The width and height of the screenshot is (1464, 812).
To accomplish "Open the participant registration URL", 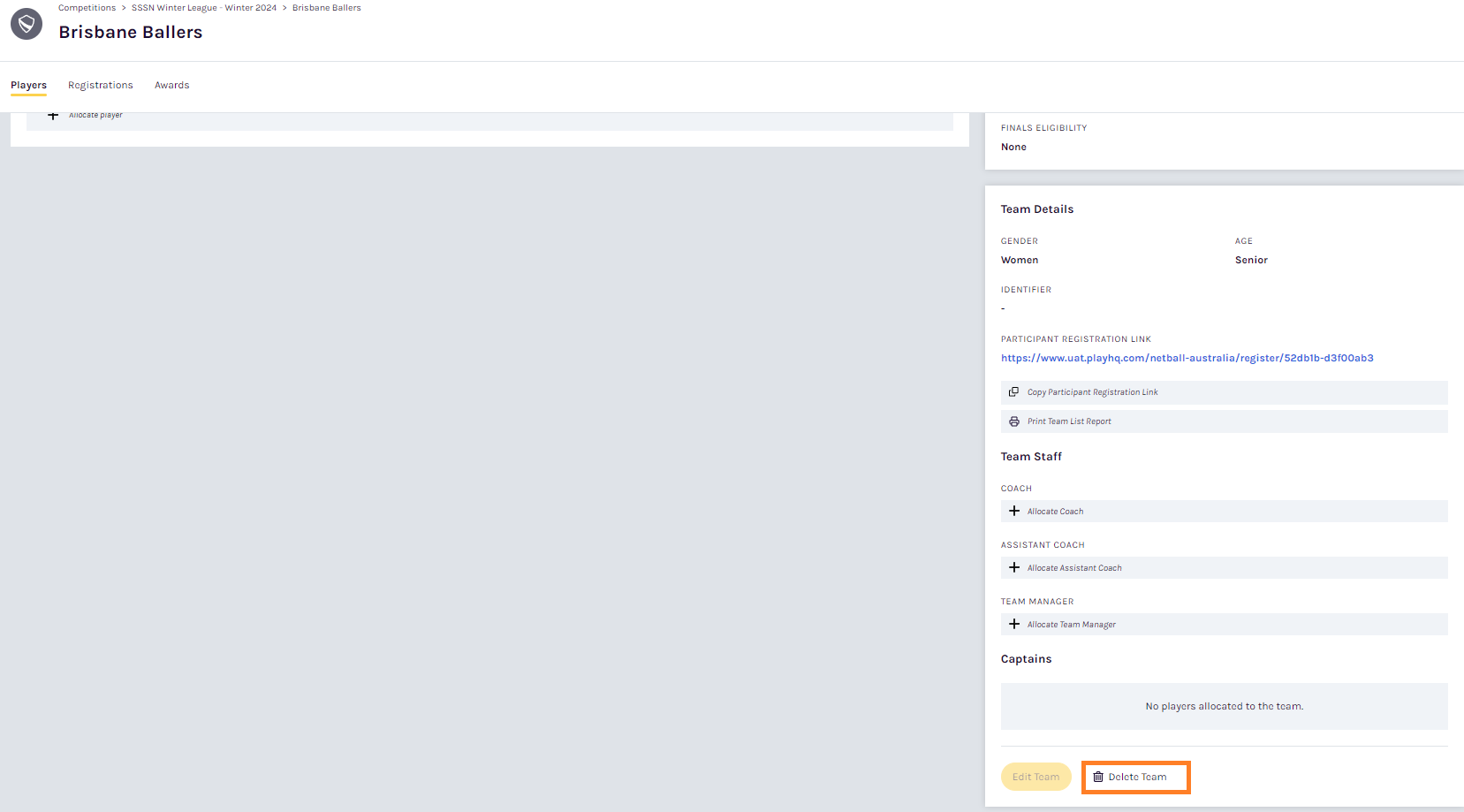I will click(x=1187, y=359).
